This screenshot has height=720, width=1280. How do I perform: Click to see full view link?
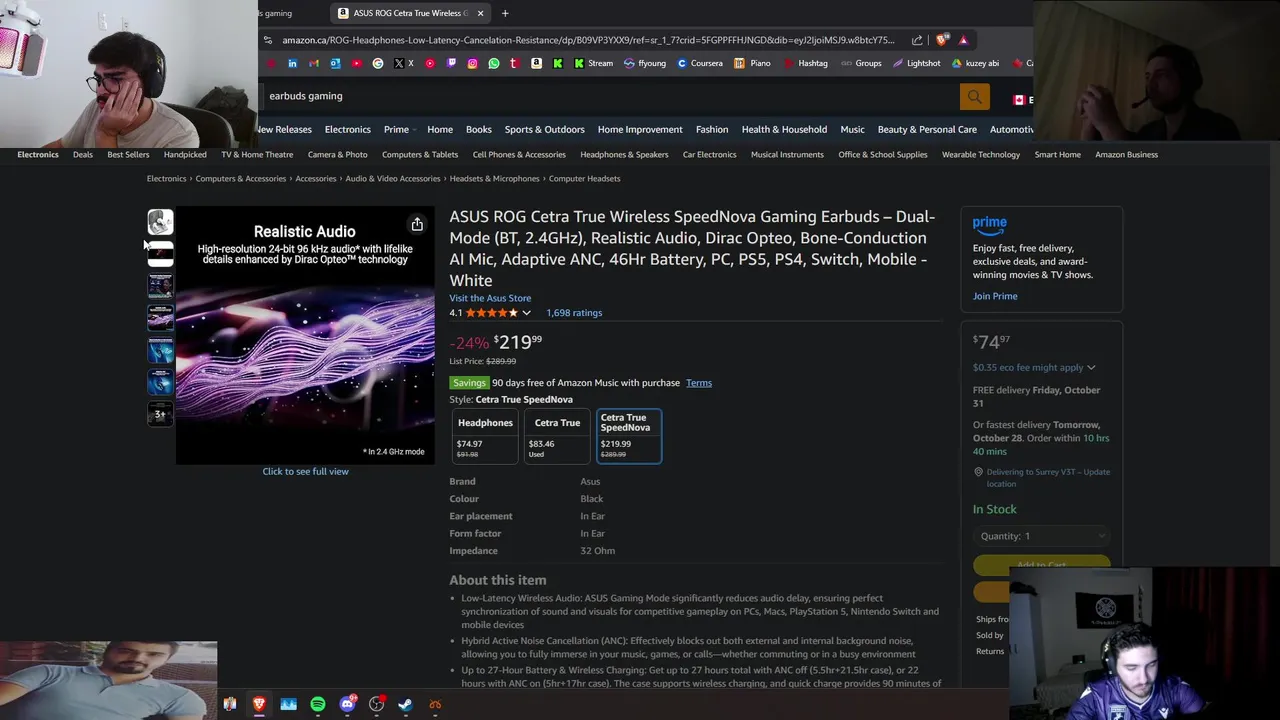click(305, 471)
